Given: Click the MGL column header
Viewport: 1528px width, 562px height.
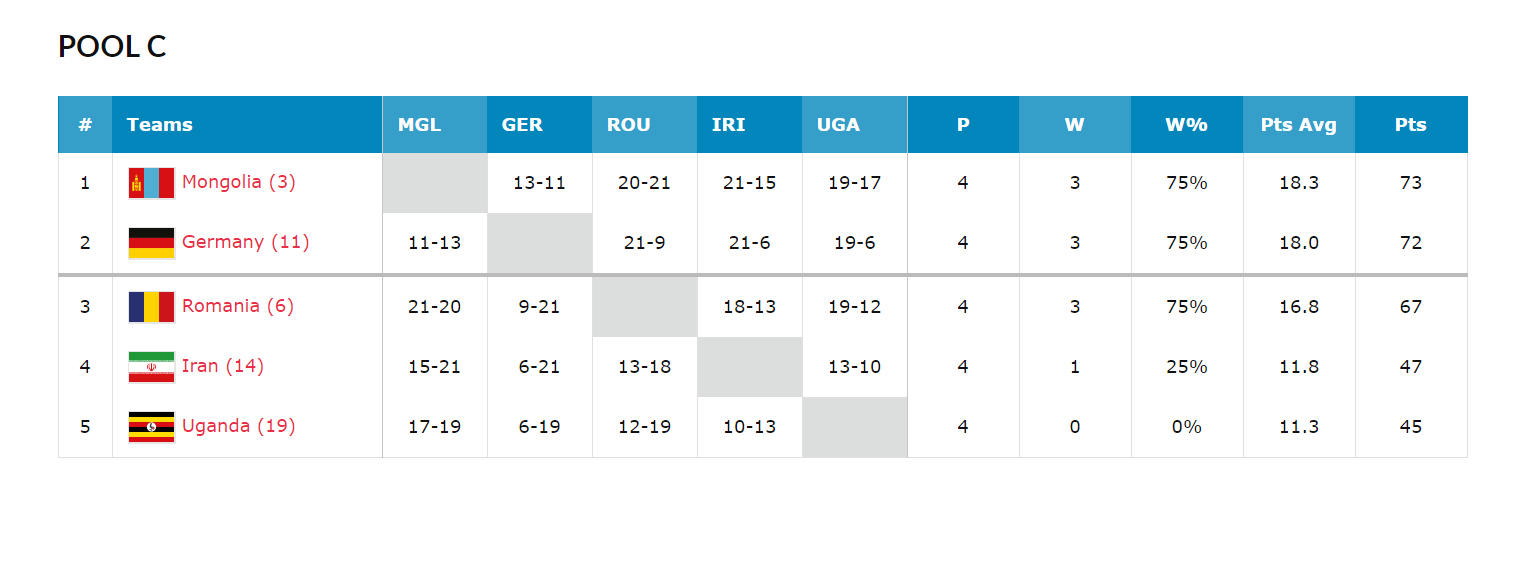Looking at the screenshot, I should coord(419,125).
